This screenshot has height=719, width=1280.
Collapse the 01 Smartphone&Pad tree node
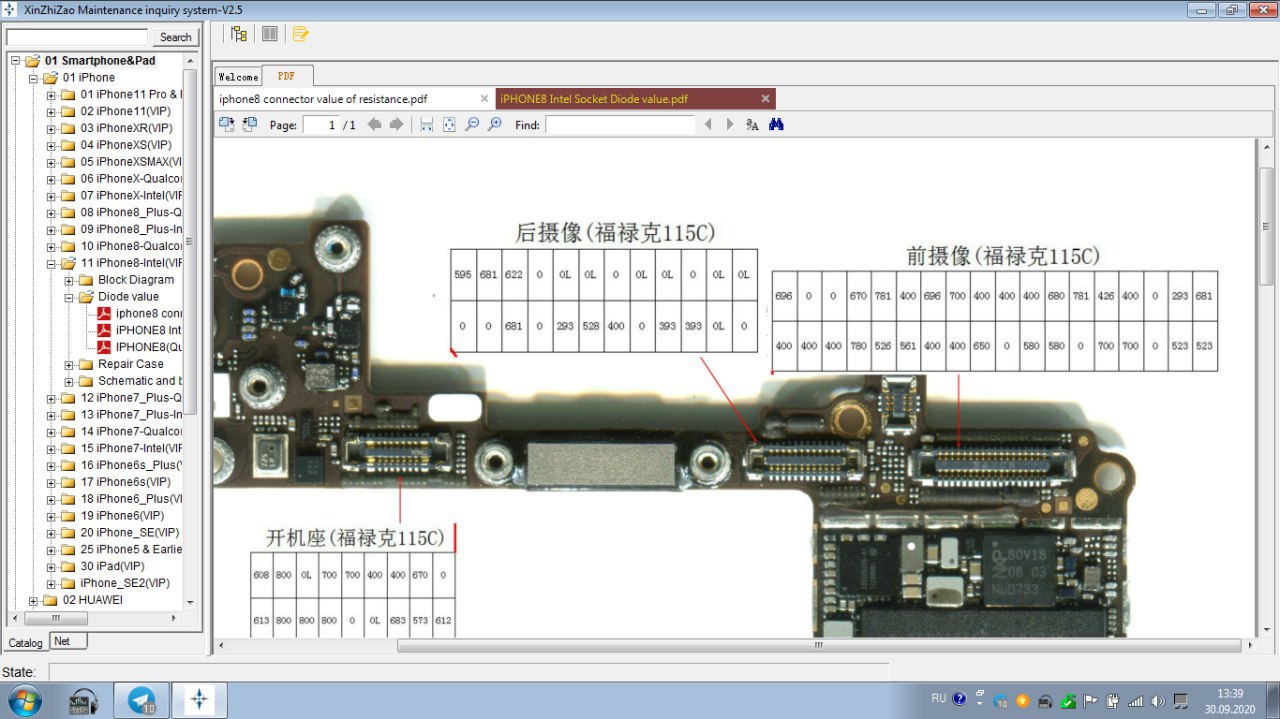click(x=16, y=61)
